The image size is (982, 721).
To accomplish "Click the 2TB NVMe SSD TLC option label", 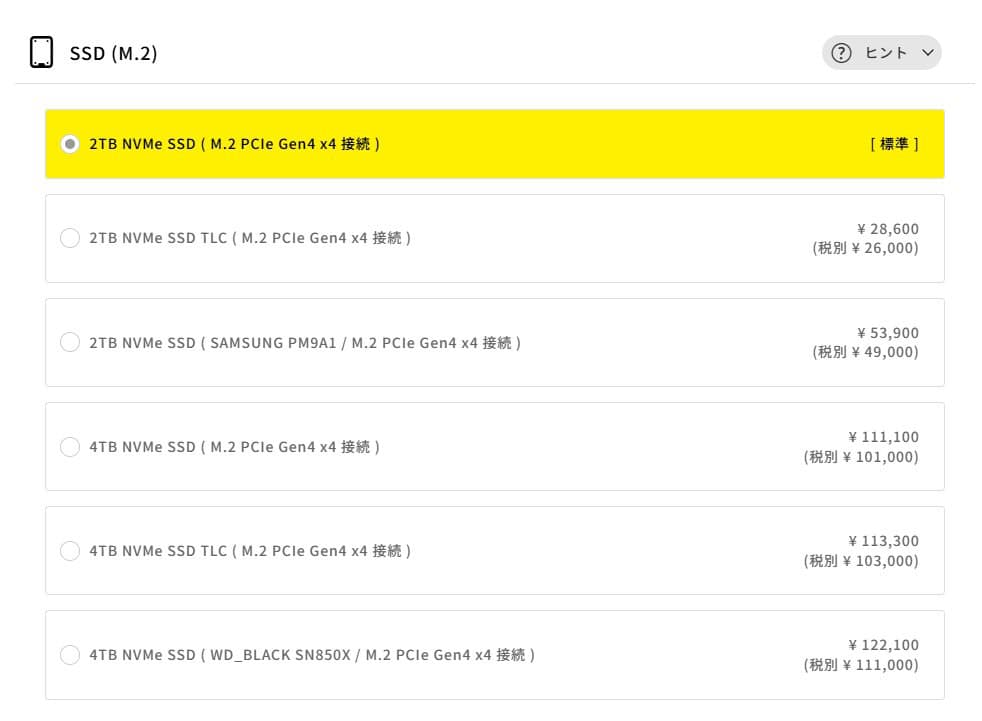I will pos(250,238).
